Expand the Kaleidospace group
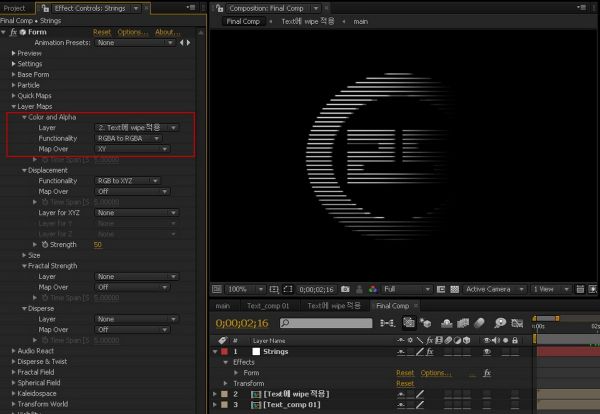The image size is (600, 414). pyautogui.click(x=14, y=393)
